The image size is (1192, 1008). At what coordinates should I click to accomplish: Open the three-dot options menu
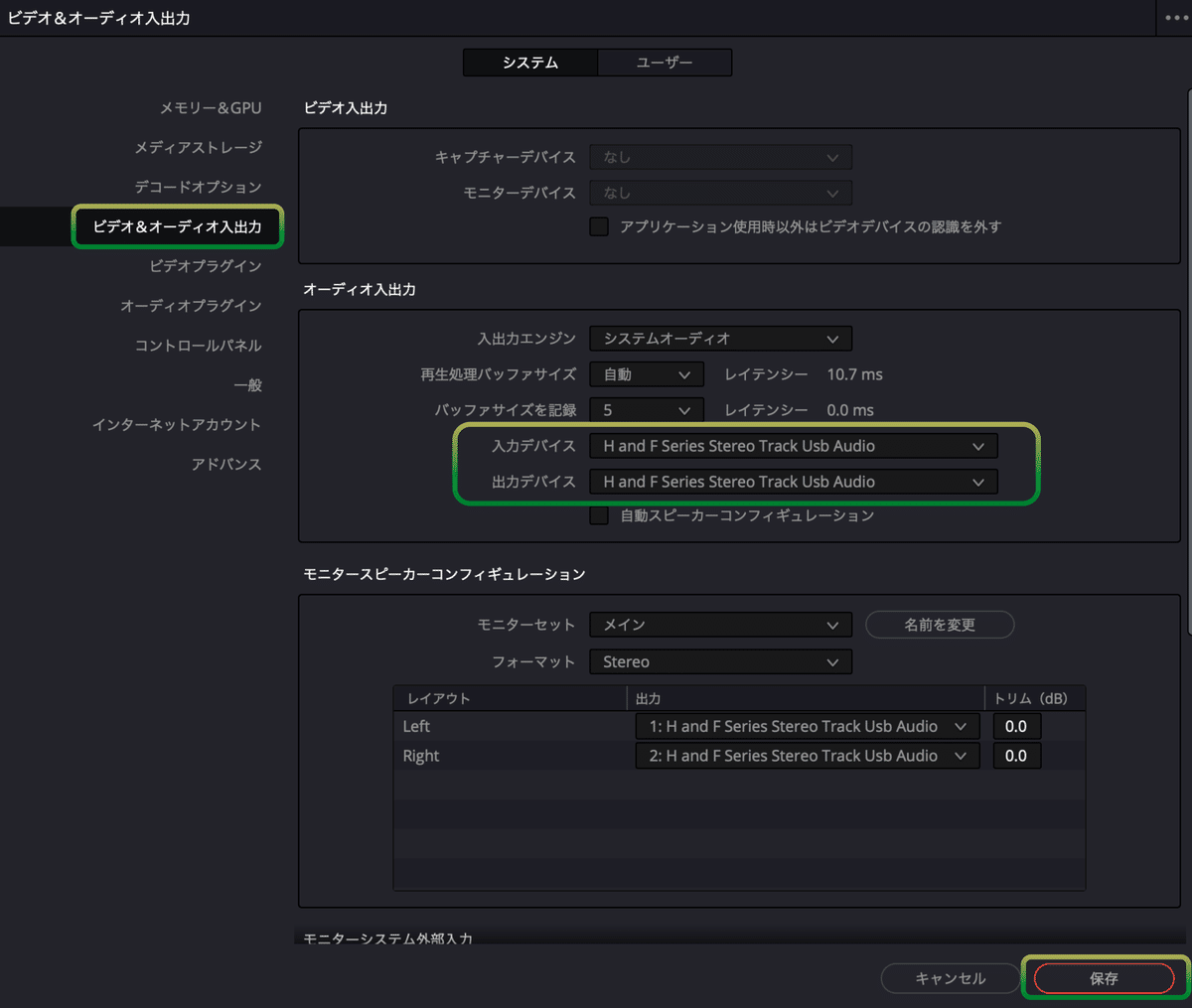click(x=1175, y=17)
